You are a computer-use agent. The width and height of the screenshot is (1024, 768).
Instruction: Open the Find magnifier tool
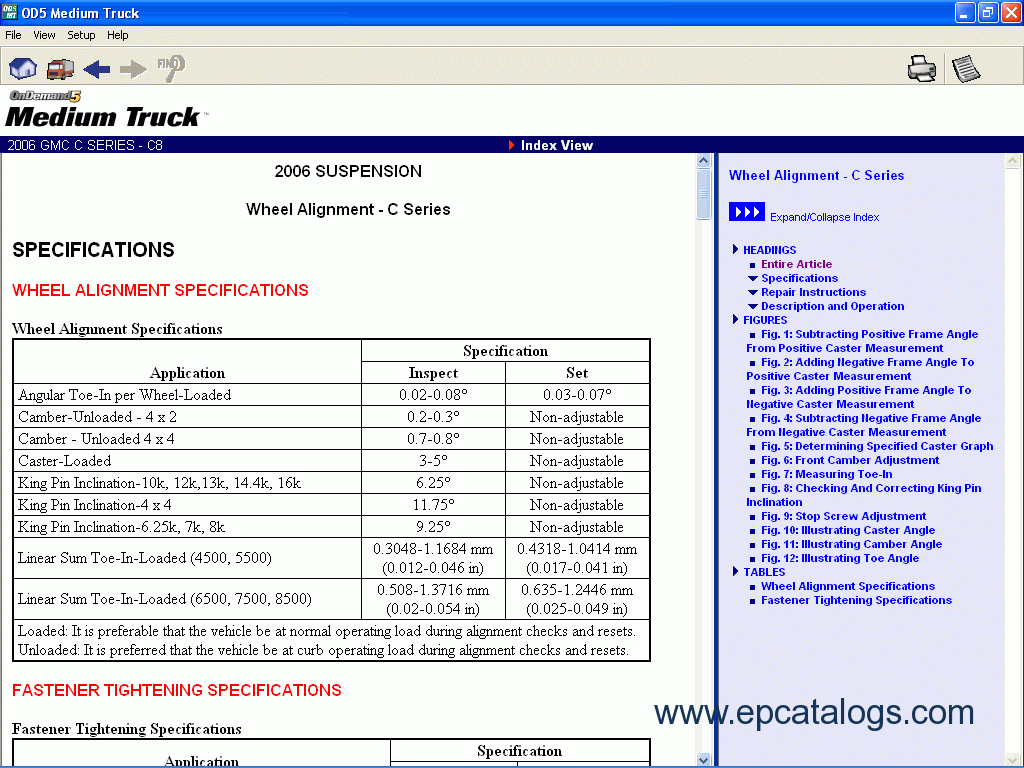tap(171, 67)
